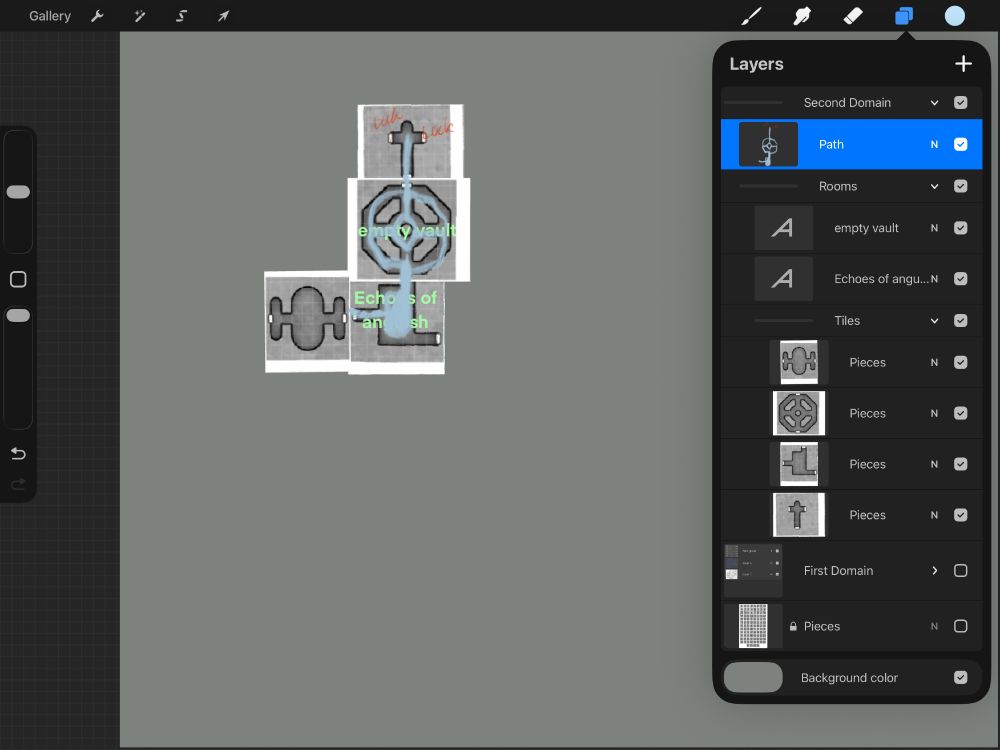Collapse the Tiles group
The width and height of the screenshot is (1000, 750).
click(x=934, y=321)
